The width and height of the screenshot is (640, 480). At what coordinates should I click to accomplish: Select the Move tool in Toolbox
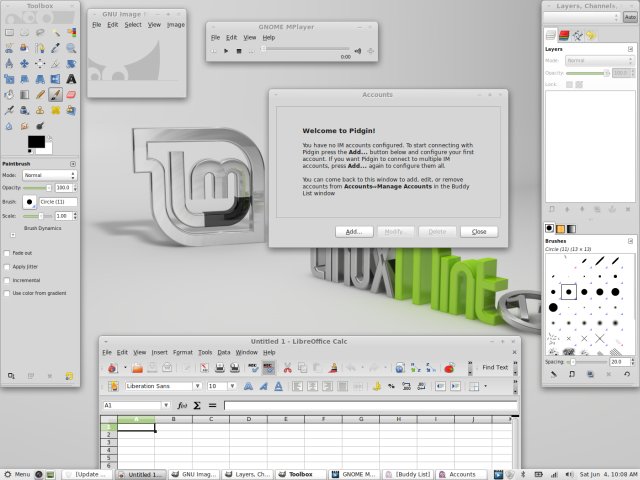(24, 64)
